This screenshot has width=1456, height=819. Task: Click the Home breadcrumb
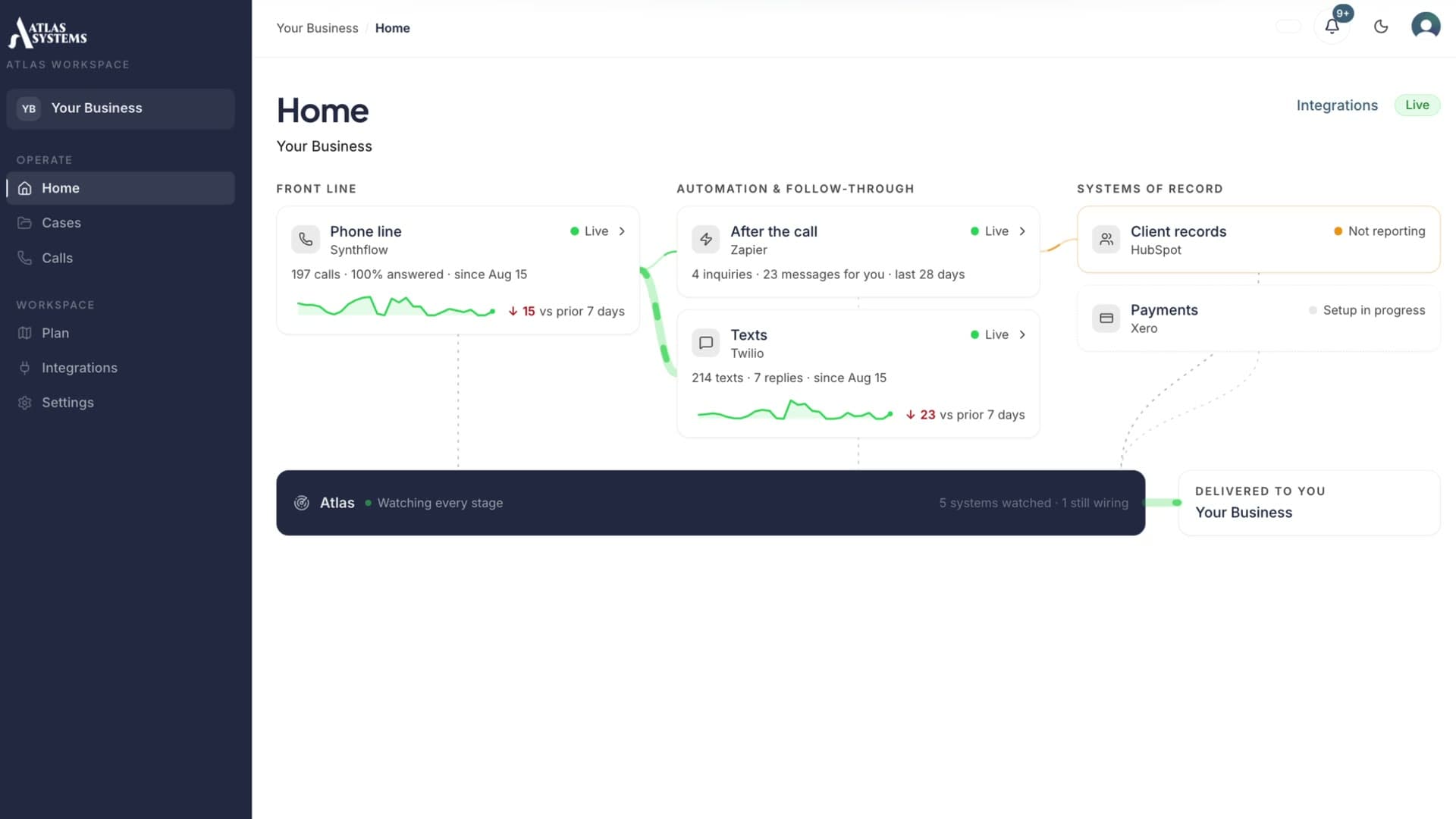coord(392,28)
